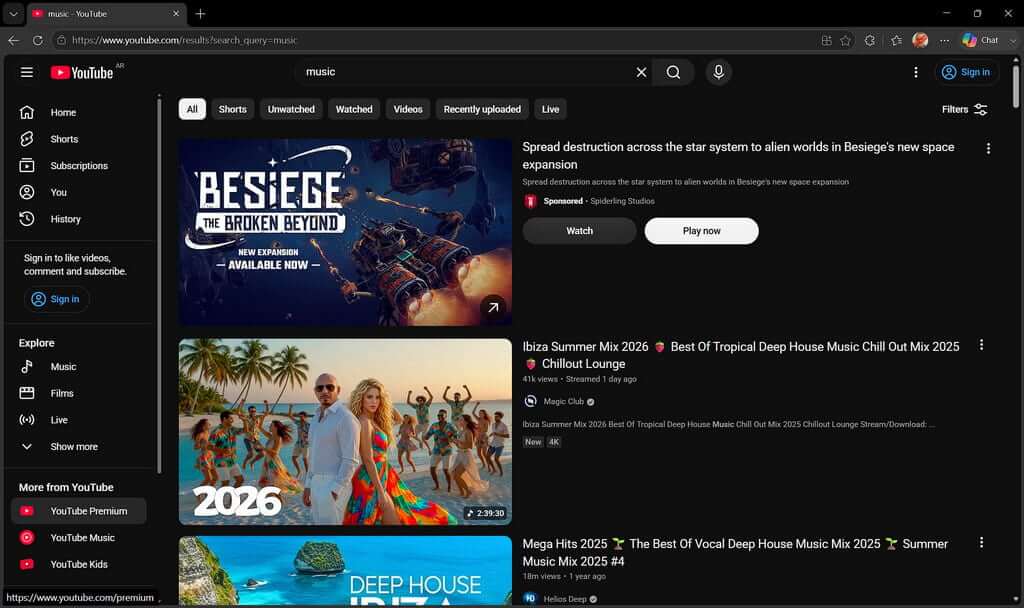The image size is (1024, 608).
Task: Click the sidebar Sign in button
Action: tap(56, 299)
